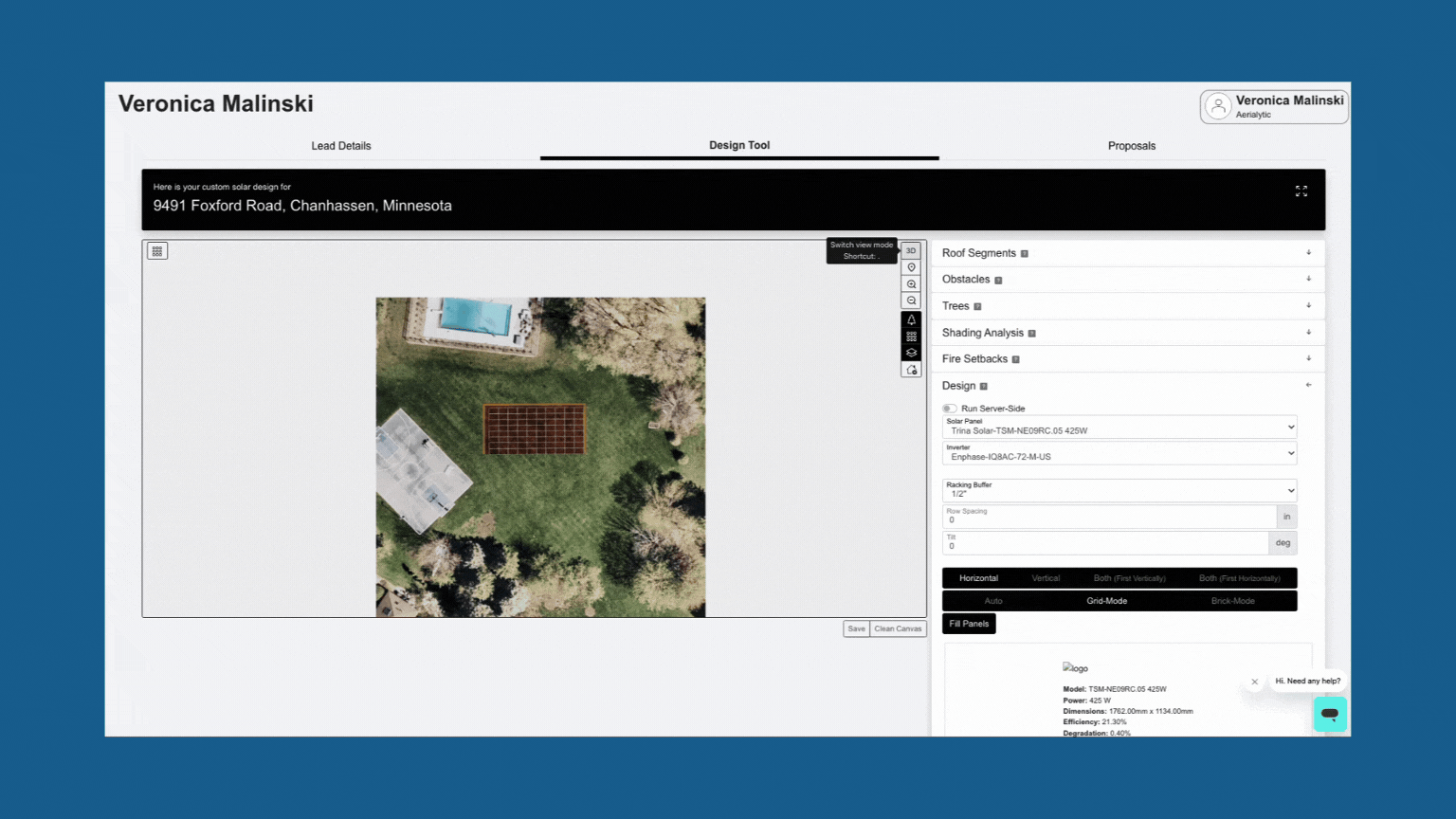Open the chat support bubble
The height and width of the screenshot is (819, 1456).
[x=1330, y=714]
